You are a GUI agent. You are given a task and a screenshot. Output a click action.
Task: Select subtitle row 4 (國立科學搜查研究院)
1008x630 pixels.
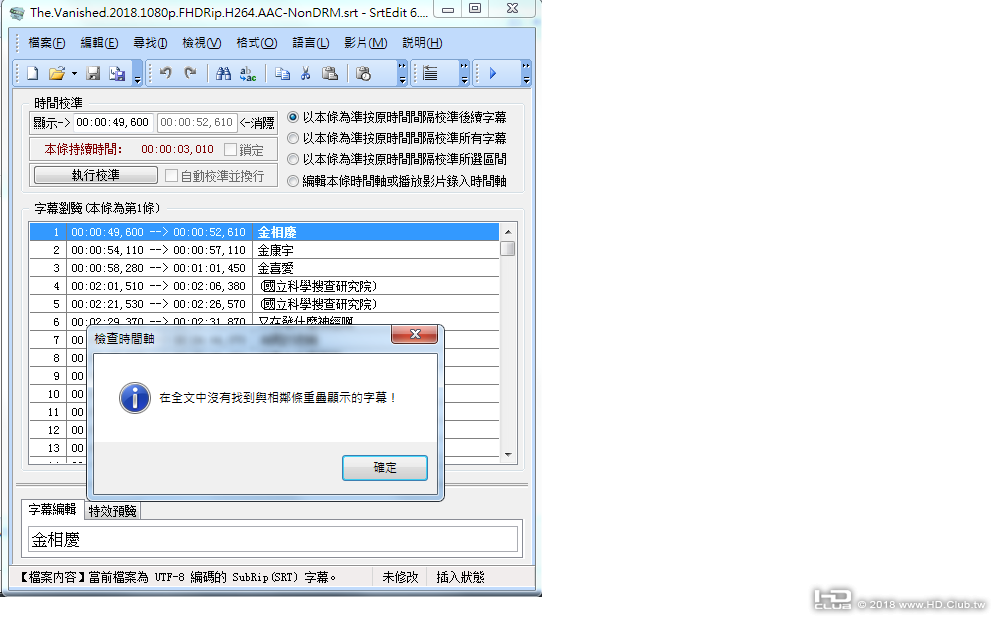[264, 286]
